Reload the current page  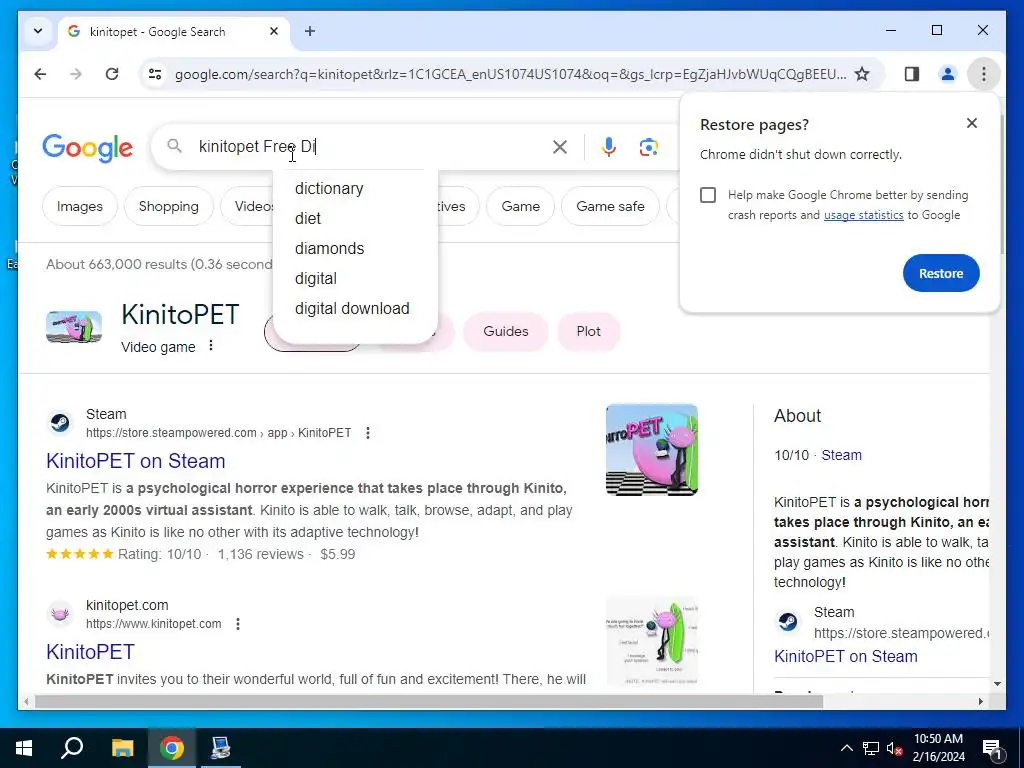click(112, 74)
